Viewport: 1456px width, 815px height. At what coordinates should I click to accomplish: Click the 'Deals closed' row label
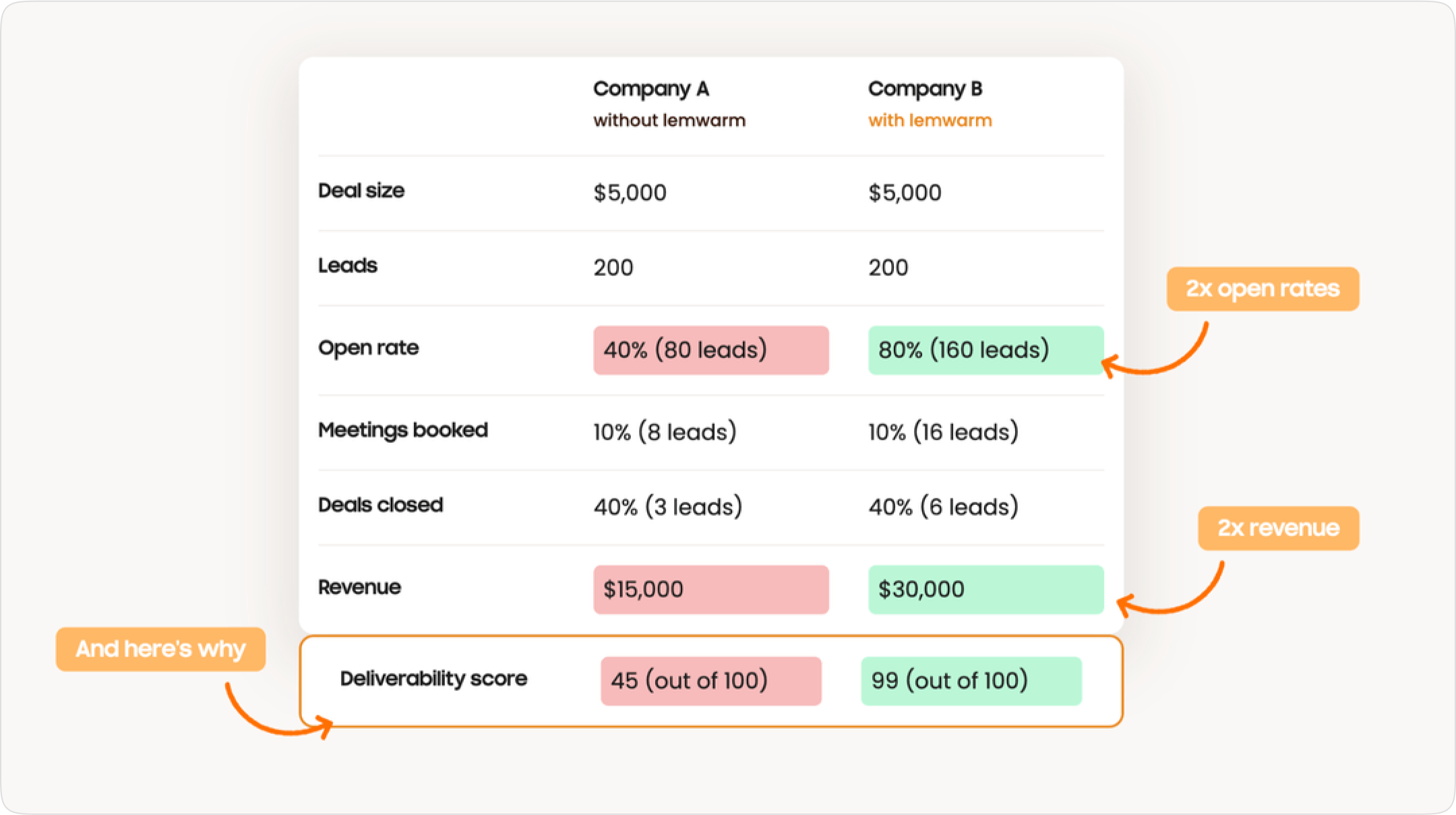coord(380,504)
